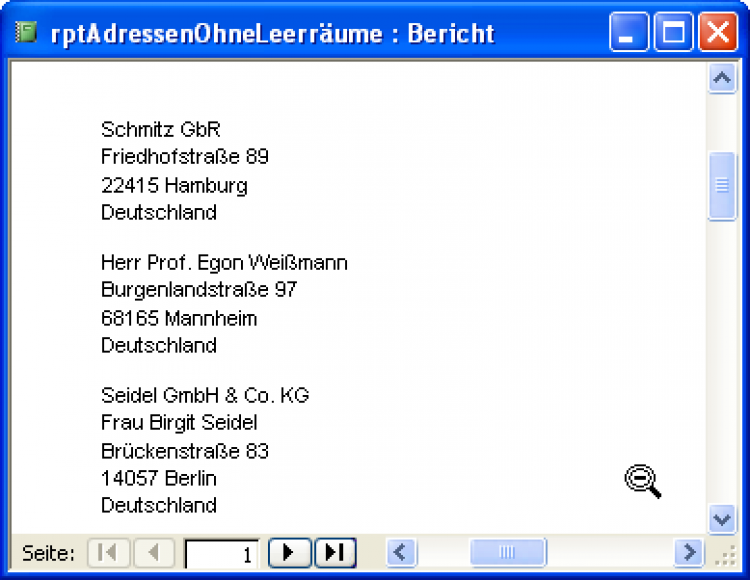This screenshot has width=750, height=580.
Task: Click the page number field
Action: (x=222, y=553)
